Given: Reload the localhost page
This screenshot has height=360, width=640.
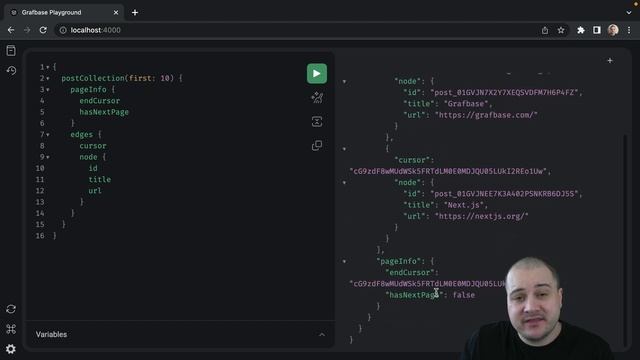Looking at the screenshot, I should [x=43, y=30].
